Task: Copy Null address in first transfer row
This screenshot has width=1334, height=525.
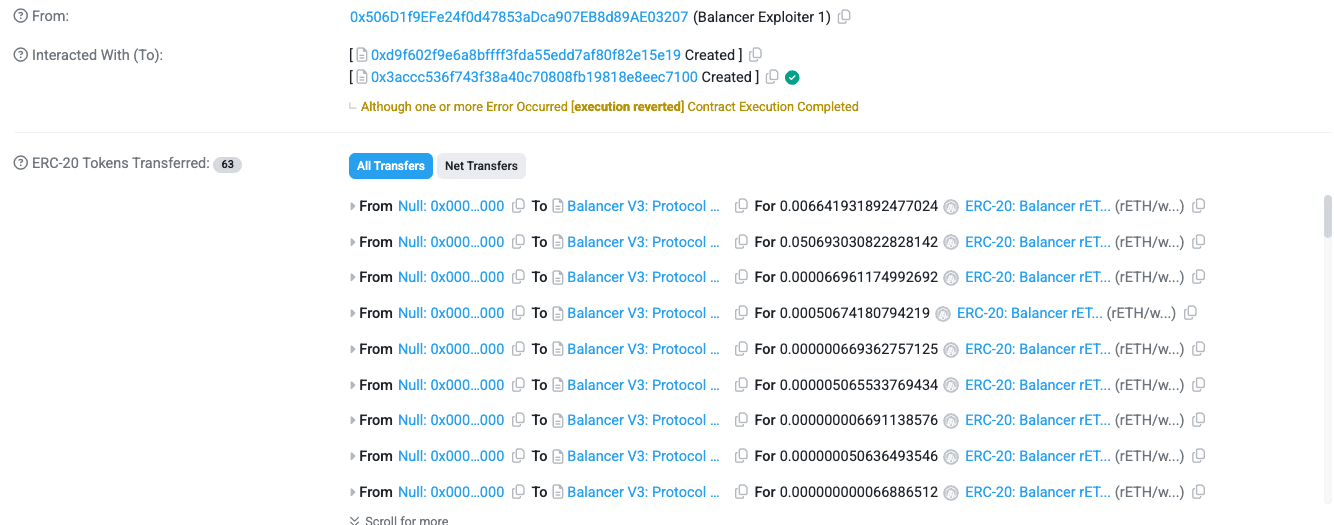Action: pos(518,206)
